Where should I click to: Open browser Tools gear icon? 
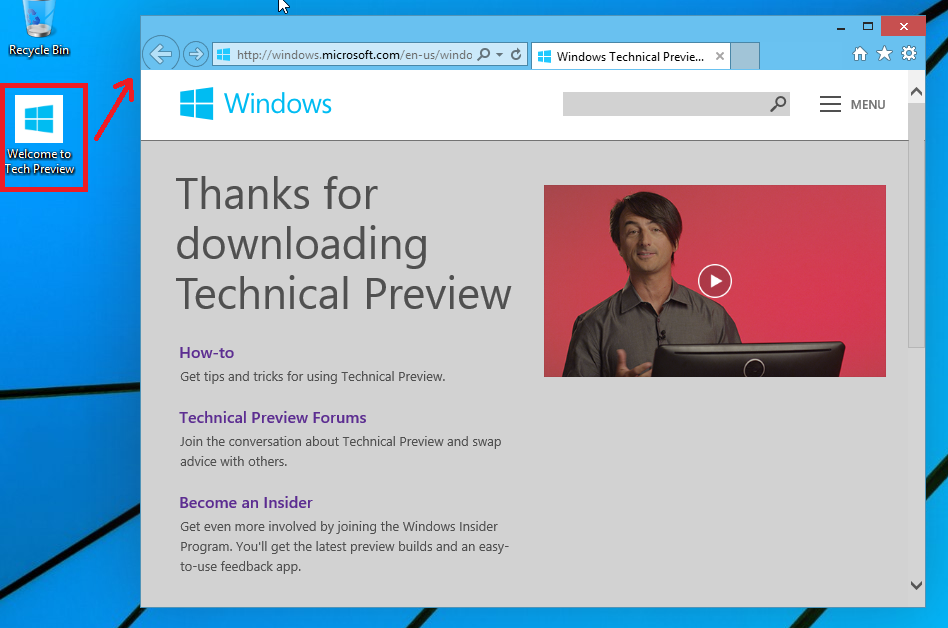[909, 54]
